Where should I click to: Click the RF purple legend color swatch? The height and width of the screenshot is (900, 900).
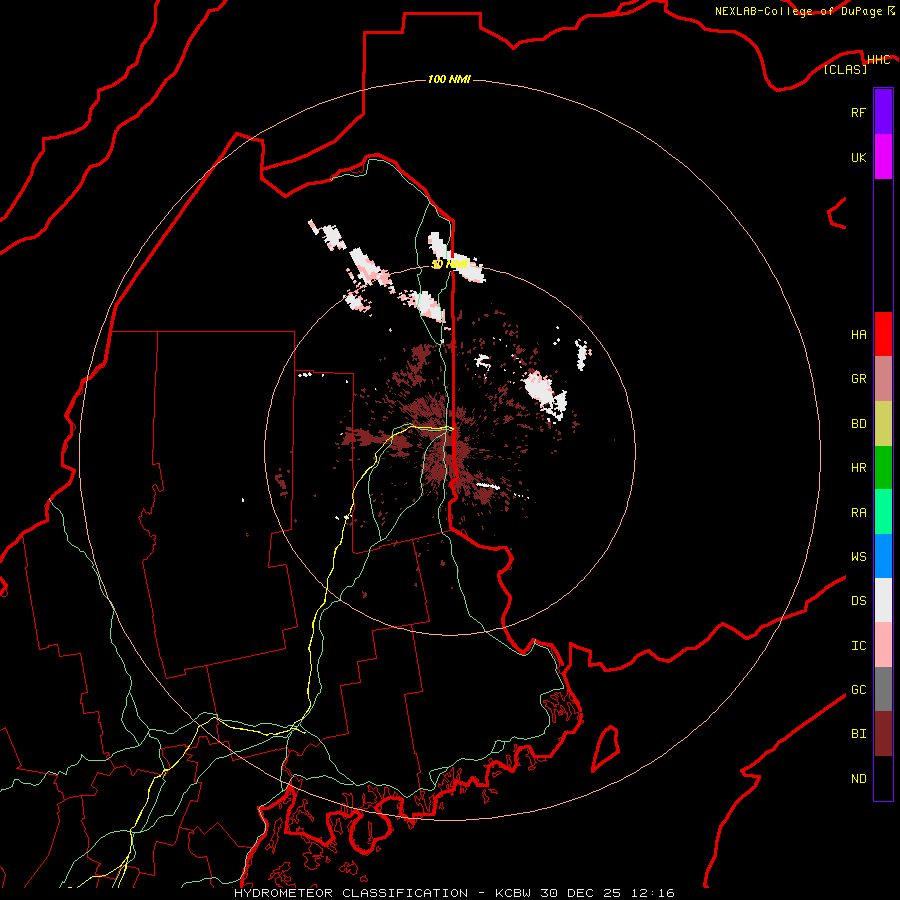(883, 112)
